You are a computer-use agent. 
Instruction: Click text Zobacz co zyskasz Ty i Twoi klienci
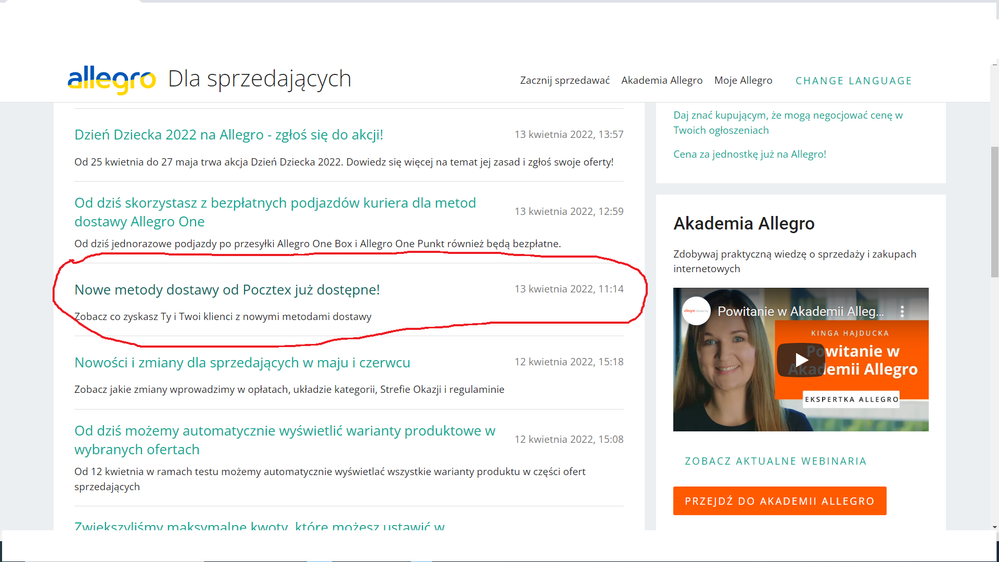(x=223, y=317)
